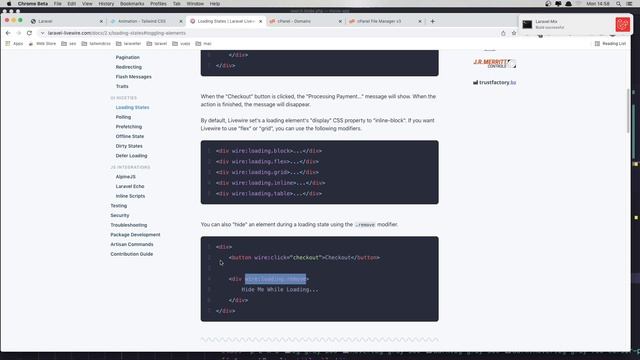Open the Web Store bookmark
This screenshot has width=640, height=360.
coord(42,44)
